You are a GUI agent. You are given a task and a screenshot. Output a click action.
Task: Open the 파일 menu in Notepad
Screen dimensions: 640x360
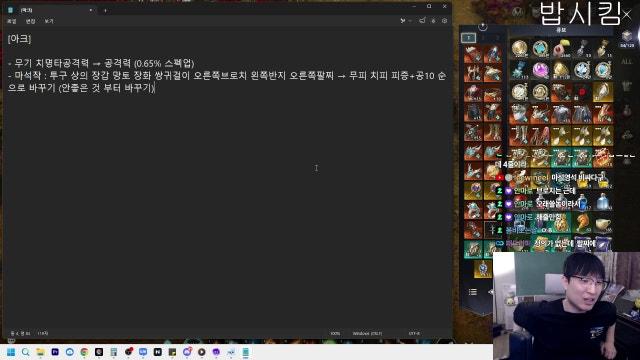(12, 21)
